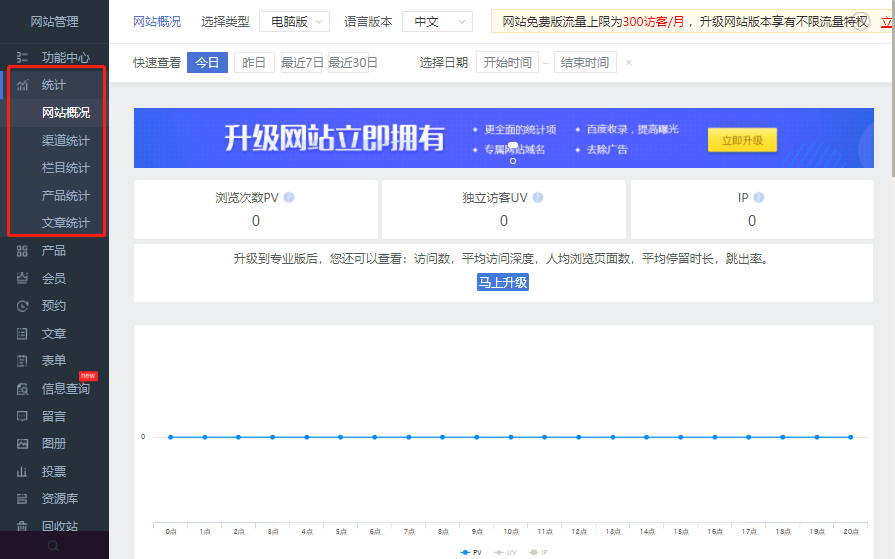Click the 投票 bar-chart icon
Screen dimensions: 895x559
(x=22, y=472)
